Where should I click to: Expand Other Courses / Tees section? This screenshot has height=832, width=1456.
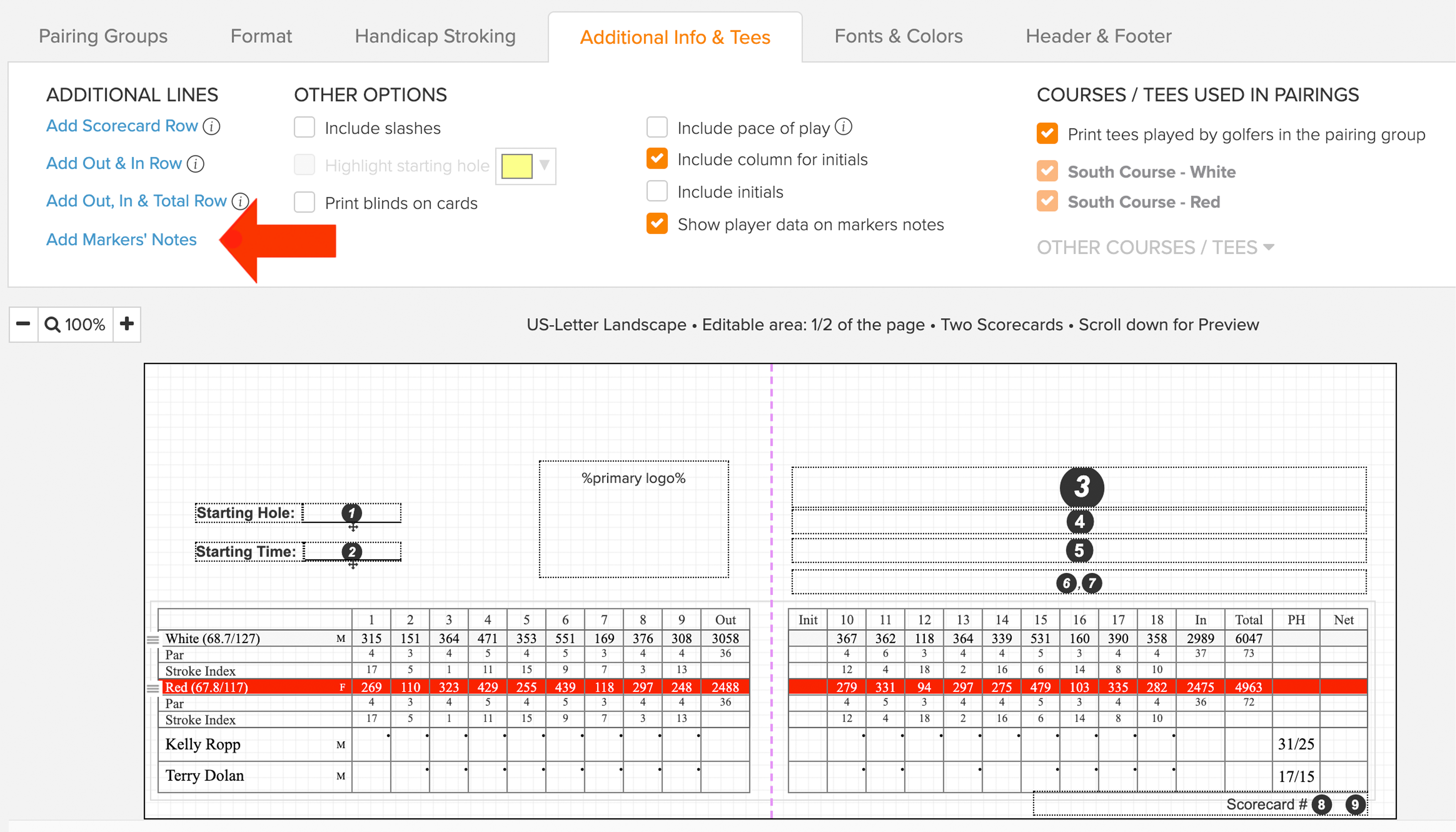click(x=1155, y=247)
